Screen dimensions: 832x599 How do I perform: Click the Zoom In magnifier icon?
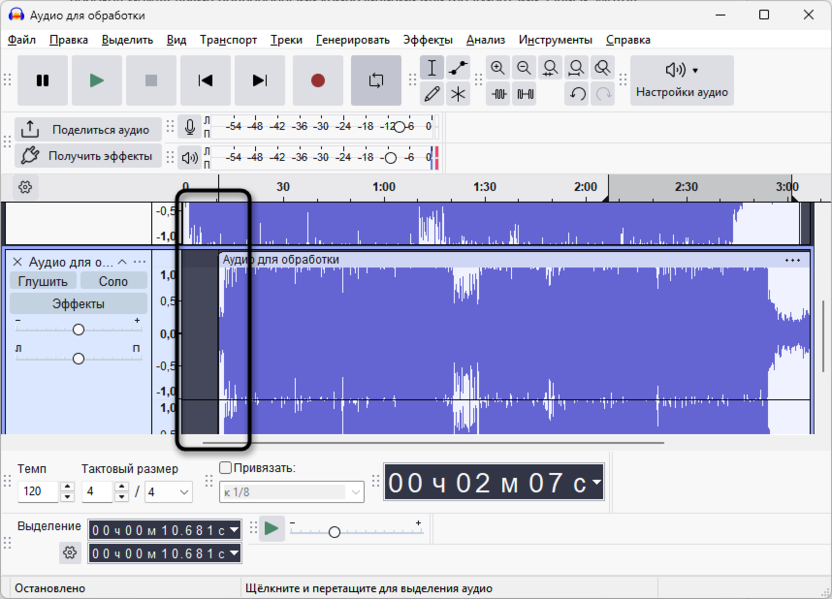click(x=498, y=68)
